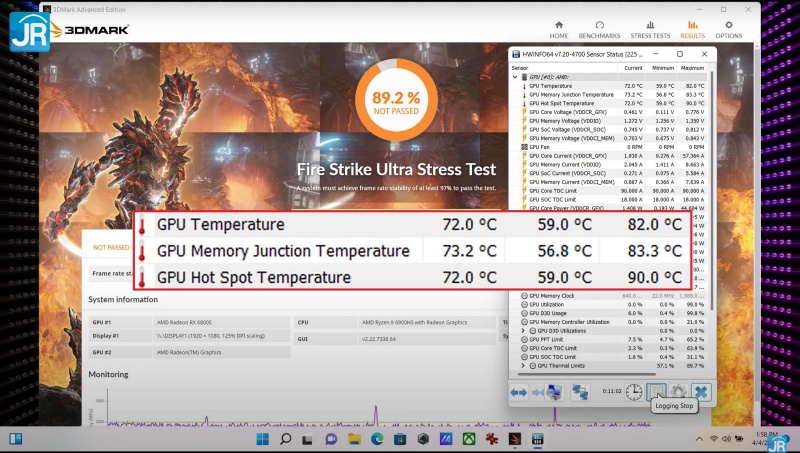Click the 89.2 % score circle
This screenshot has width=800, height=453.
(x=396, y=100)
